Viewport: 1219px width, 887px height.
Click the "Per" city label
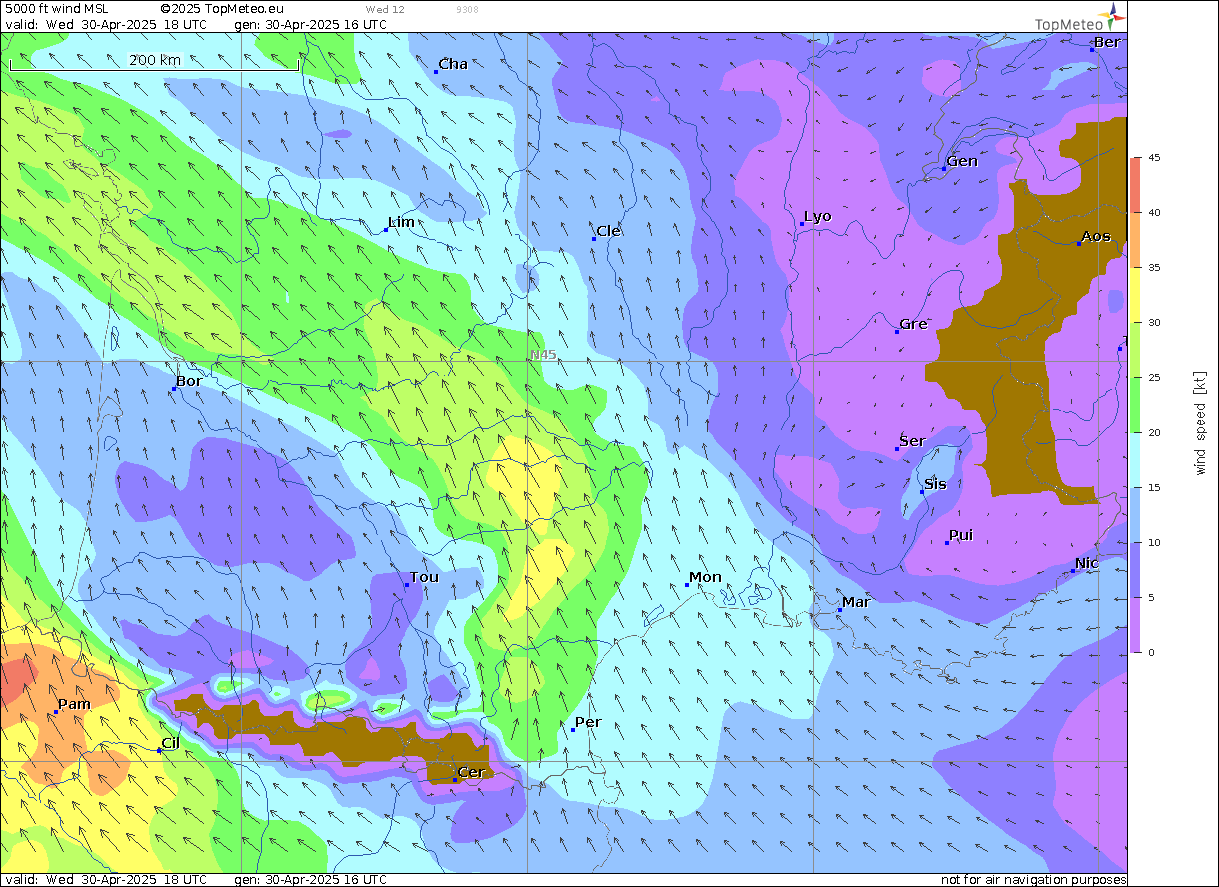click(588, 722)
